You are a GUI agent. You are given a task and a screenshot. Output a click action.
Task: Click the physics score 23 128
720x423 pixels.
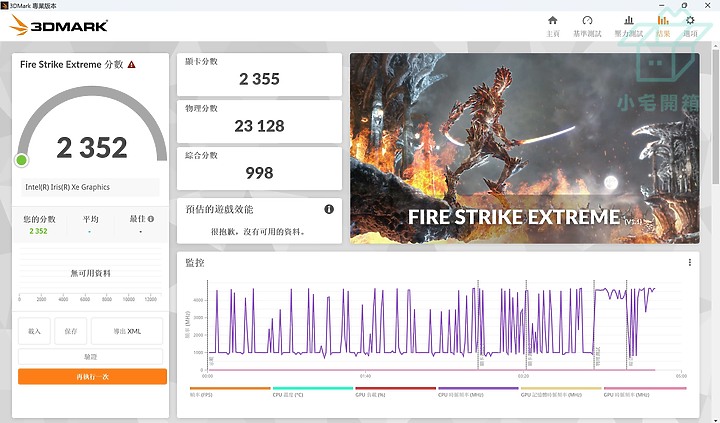point(259,126)
